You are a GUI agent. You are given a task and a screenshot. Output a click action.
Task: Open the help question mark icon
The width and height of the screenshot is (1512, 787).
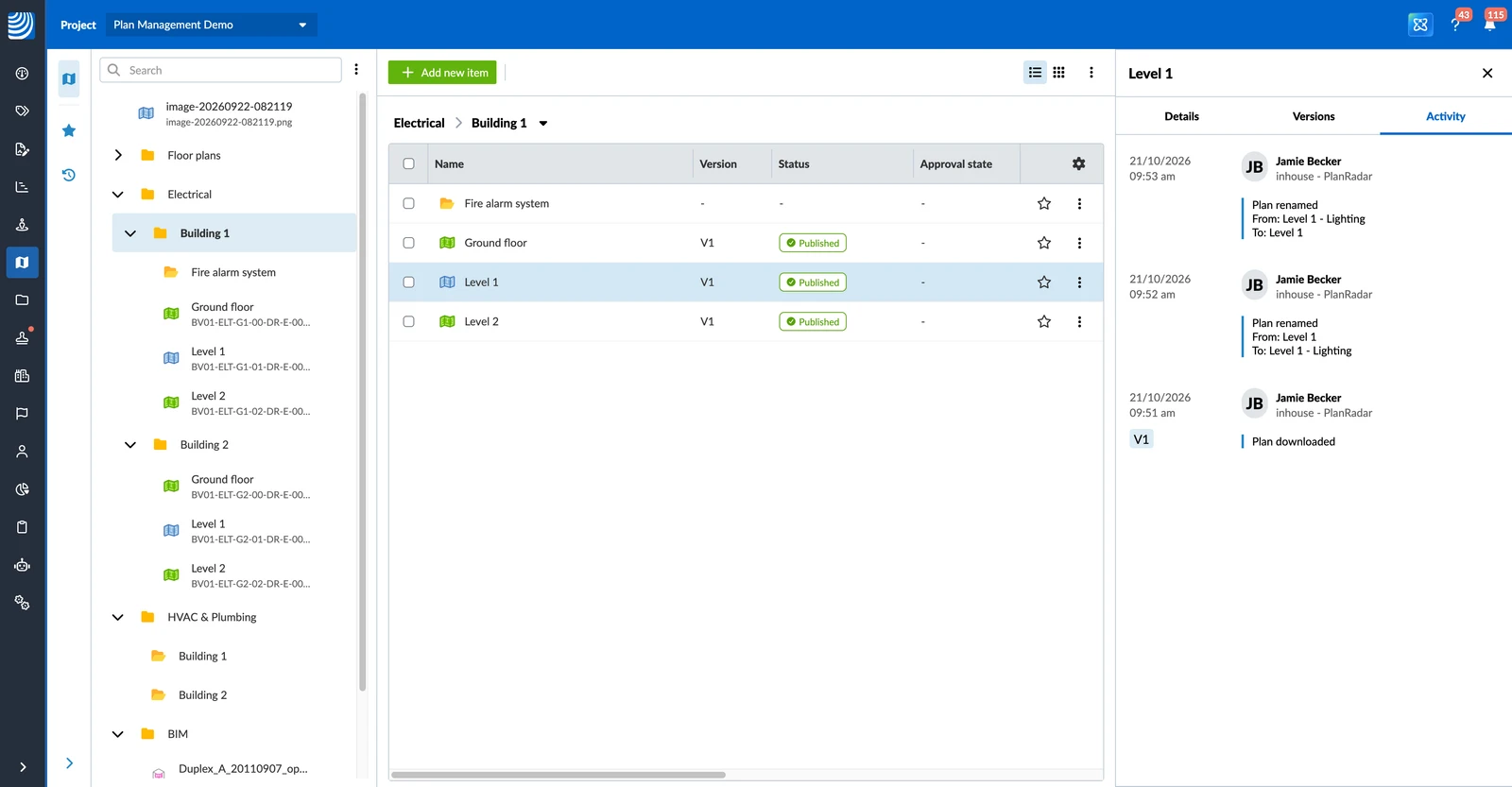pos(1456,25)
